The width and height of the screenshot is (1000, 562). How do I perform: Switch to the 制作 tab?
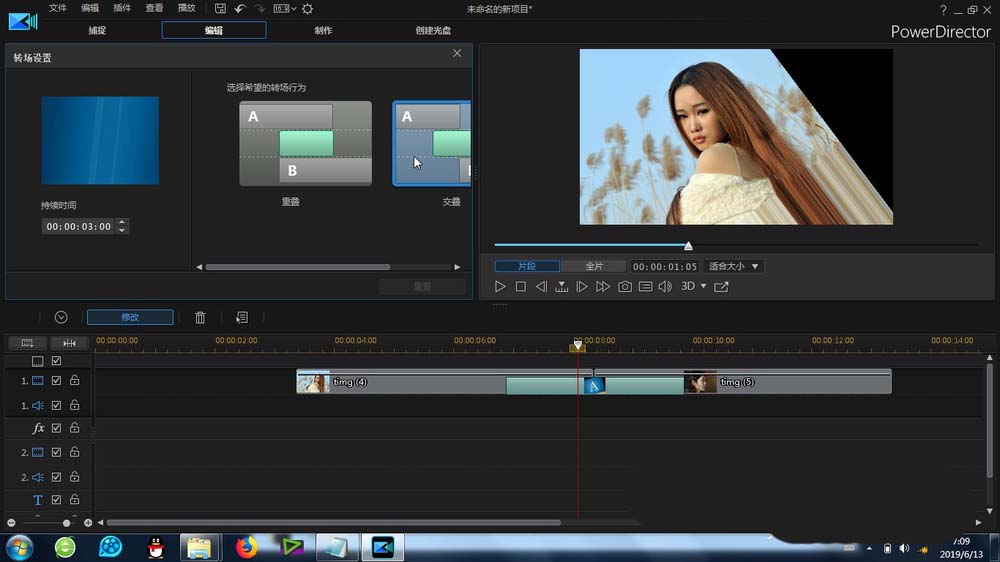324,30
